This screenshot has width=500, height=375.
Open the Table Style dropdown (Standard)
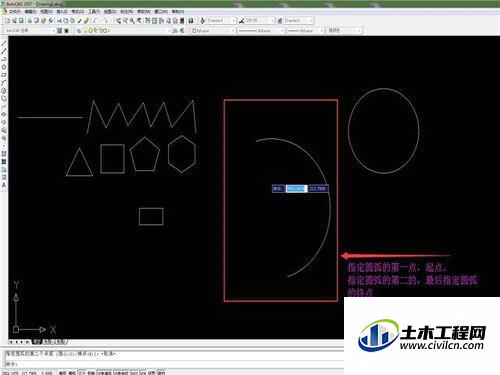click(x=298, y=21)
